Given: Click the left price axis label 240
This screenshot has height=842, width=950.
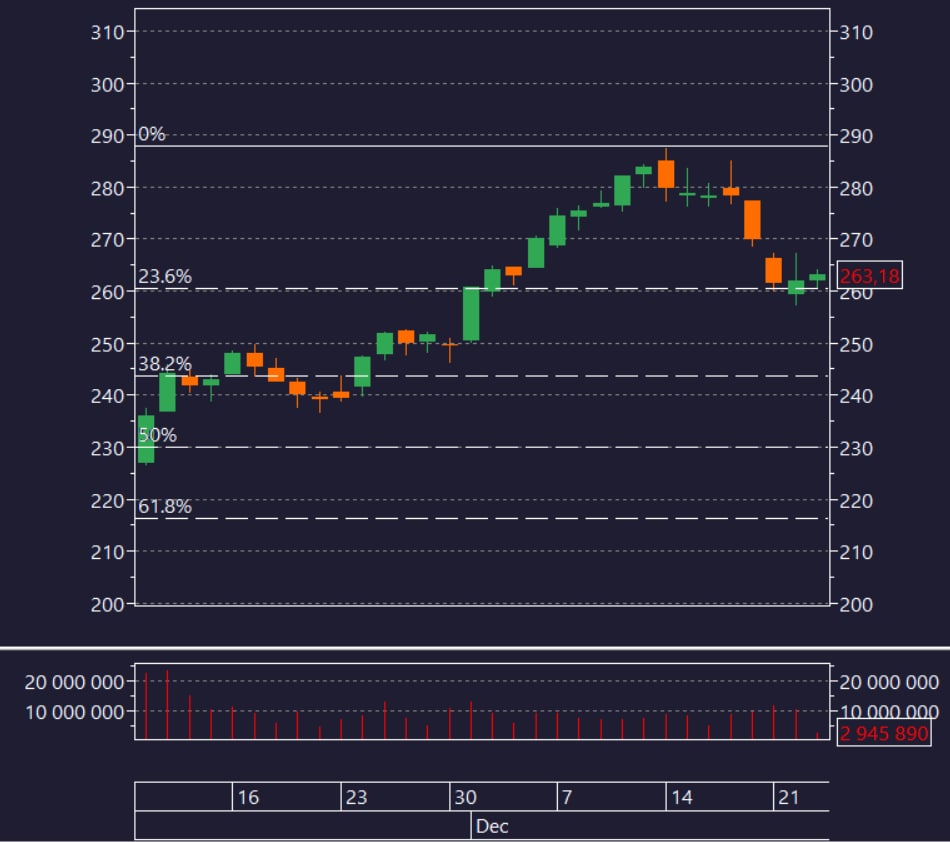Looking at the screenshot, I should click(x=107, y=396).
